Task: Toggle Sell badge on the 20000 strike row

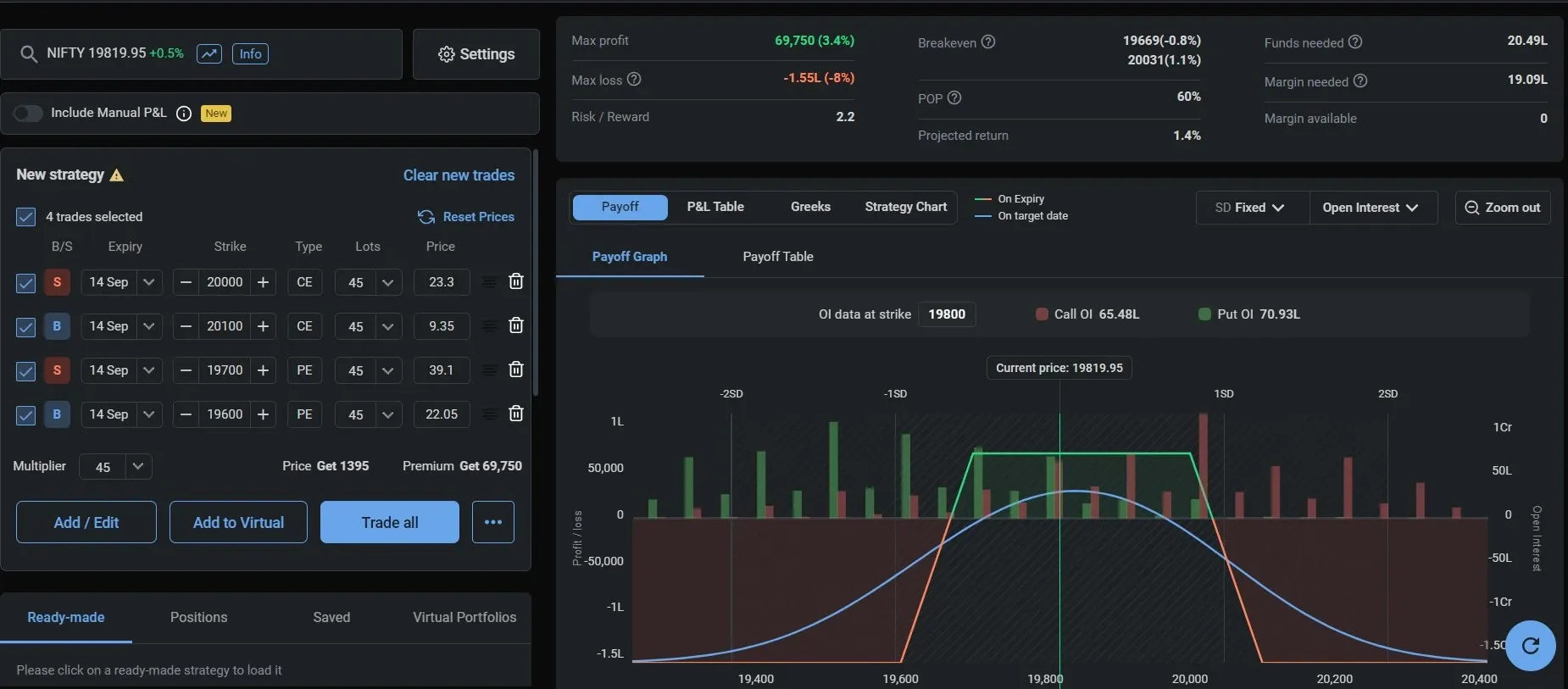Action: point(57,282)
